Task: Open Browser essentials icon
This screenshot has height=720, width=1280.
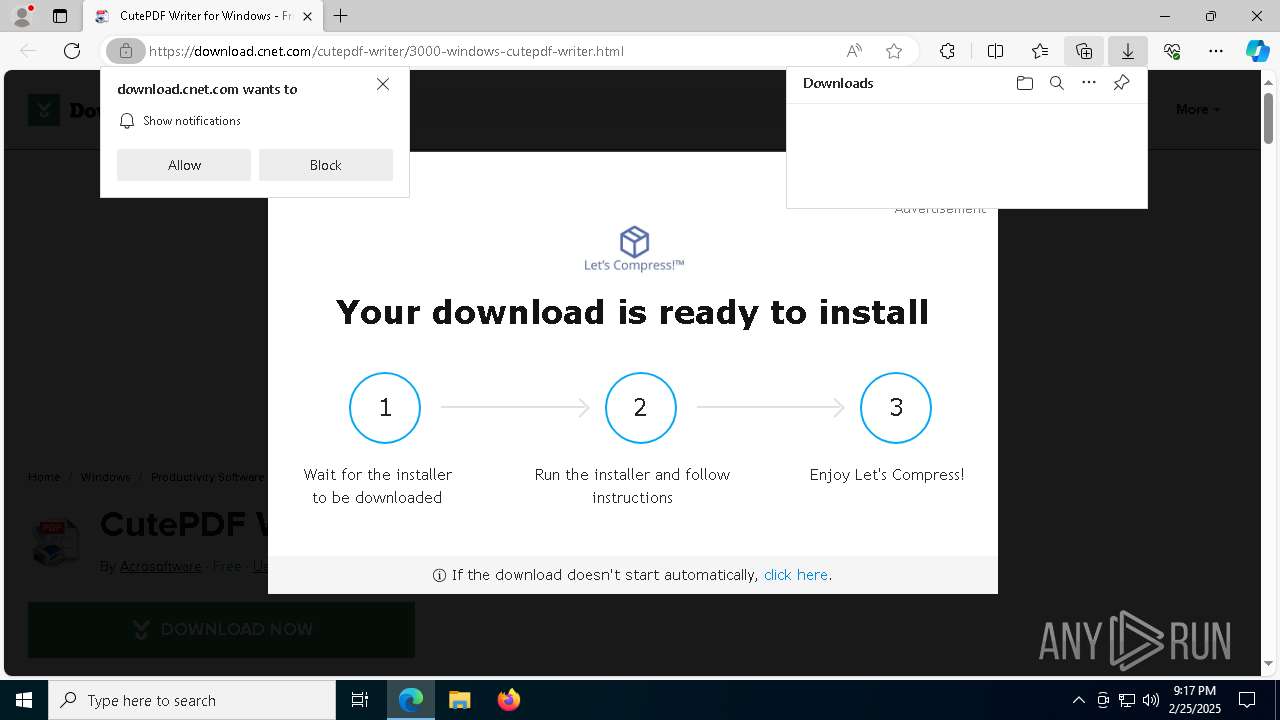Action: click(x=1172, y=51)
